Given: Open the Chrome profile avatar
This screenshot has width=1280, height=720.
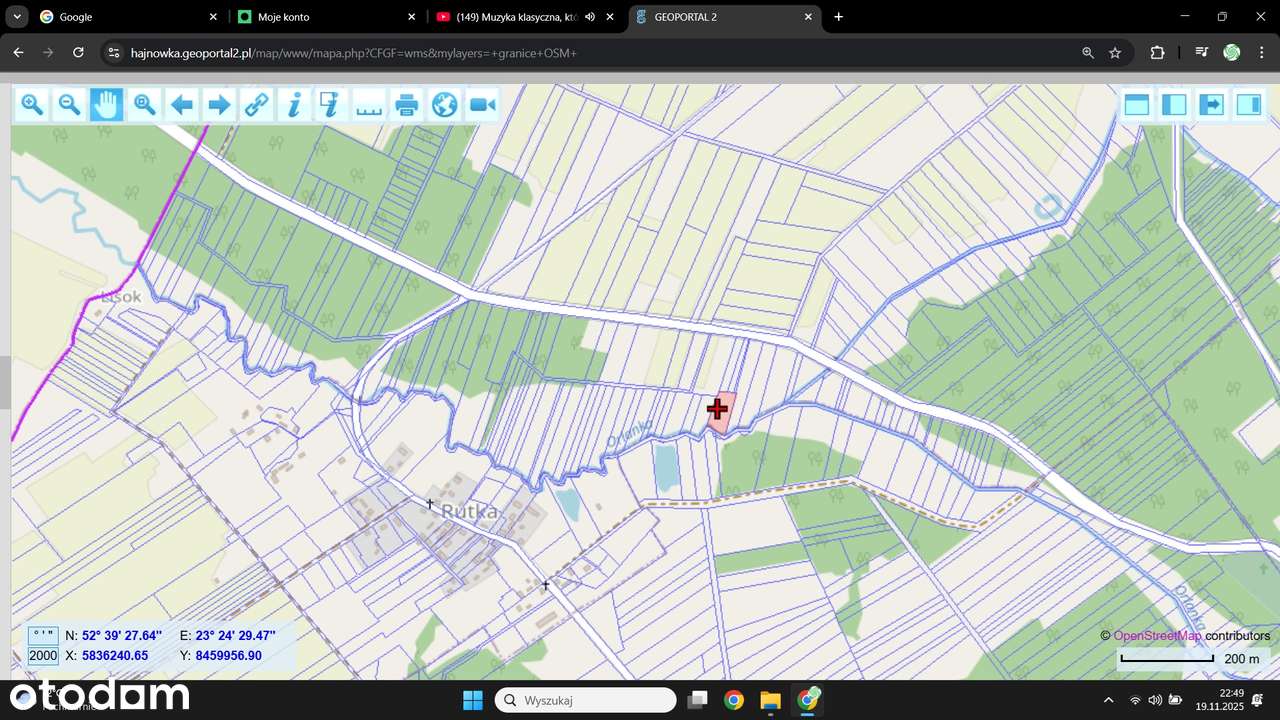Looking at the screenshot, I should tap(1232, 53).
